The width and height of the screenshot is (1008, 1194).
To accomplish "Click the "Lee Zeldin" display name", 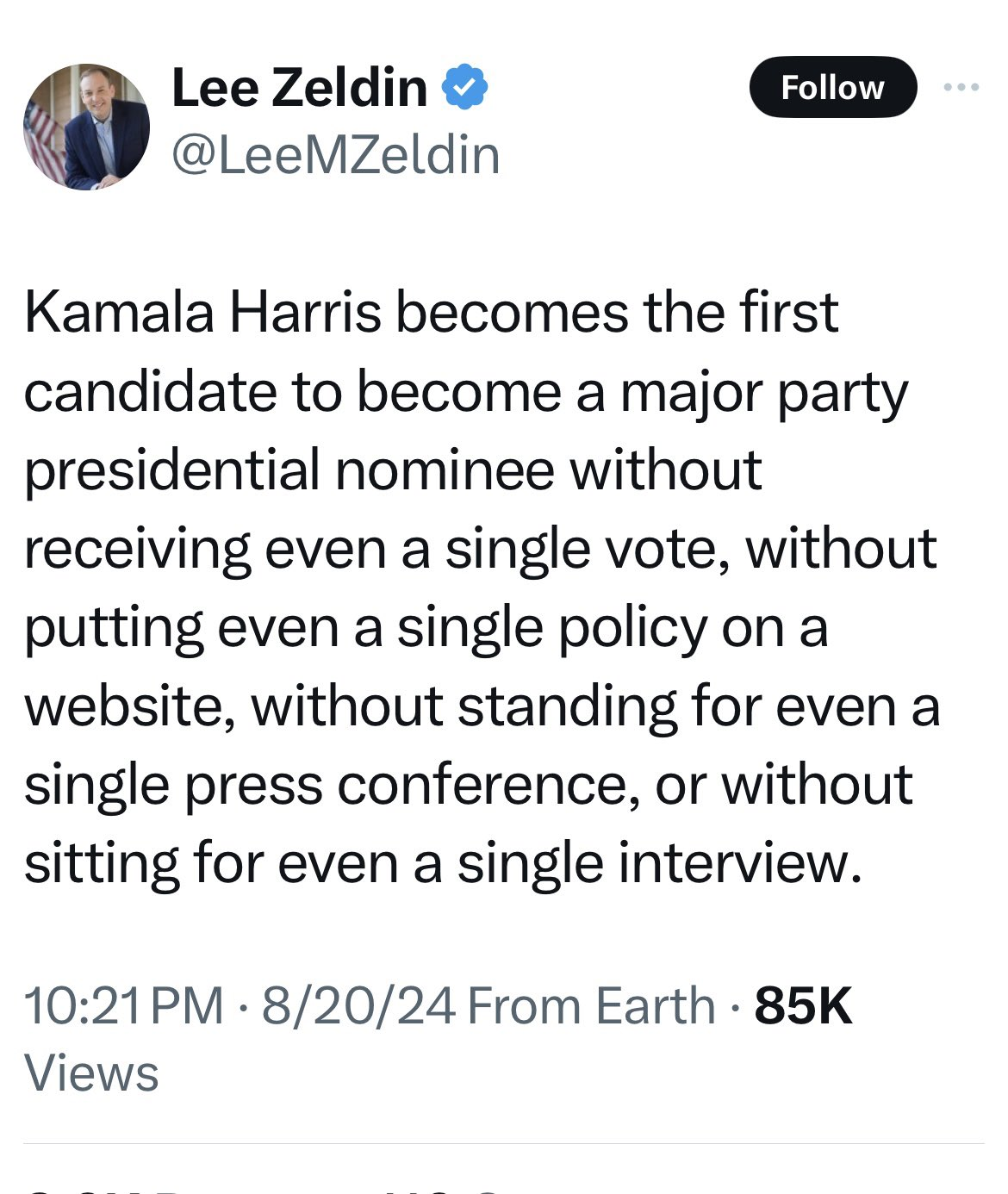I will point(299,88).
